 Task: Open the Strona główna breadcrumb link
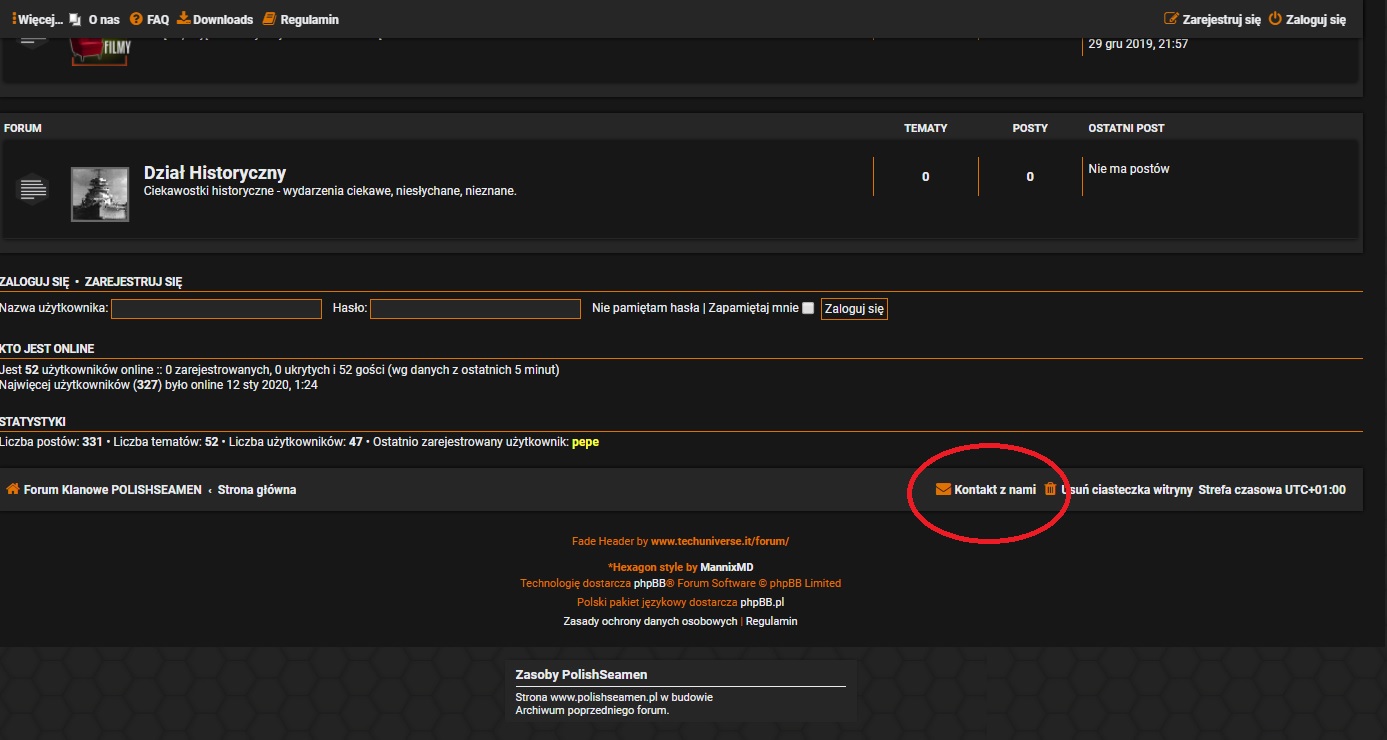[x=257, y=490]
